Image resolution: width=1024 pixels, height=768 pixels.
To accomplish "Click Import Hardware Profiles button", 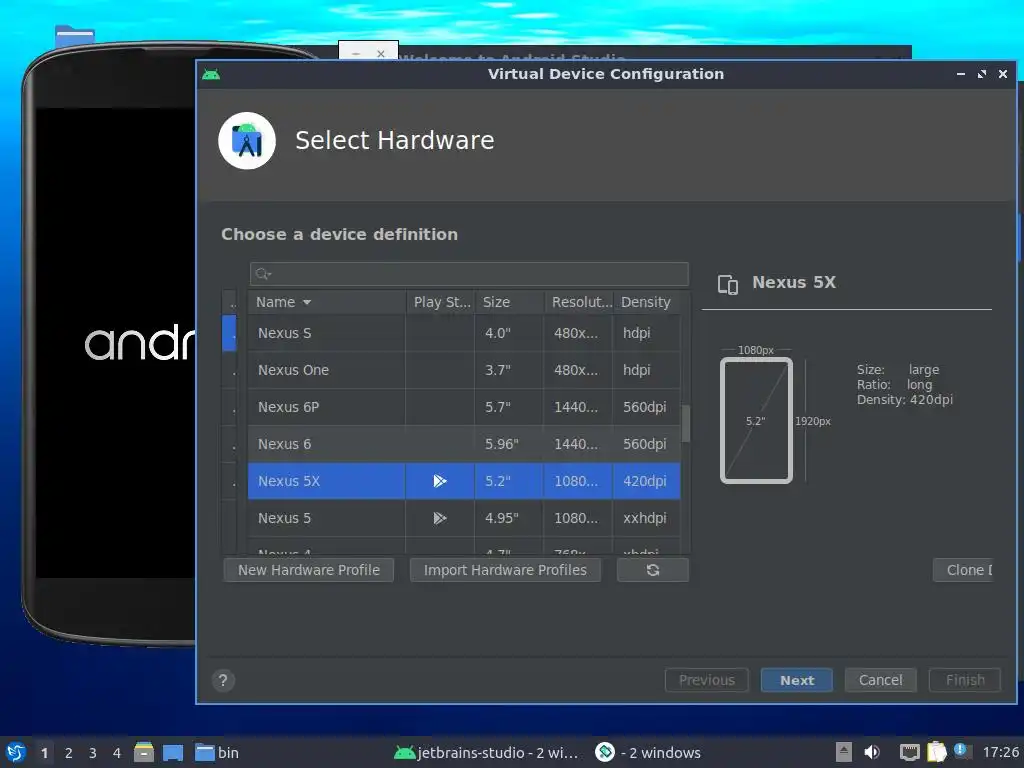I will point(505,569).
